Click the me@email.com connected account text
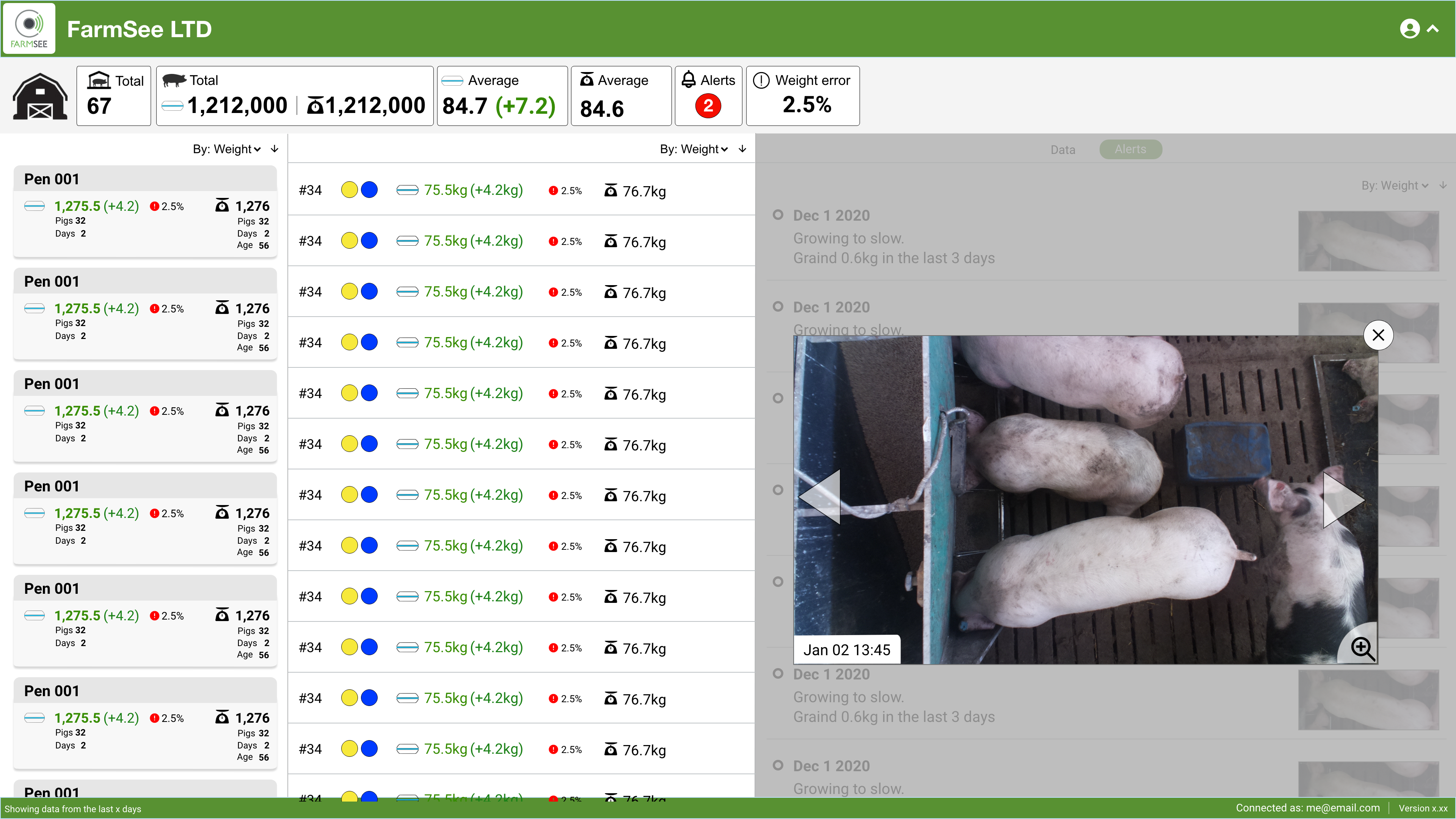 pyautogui.click(x=1342, y=808)
